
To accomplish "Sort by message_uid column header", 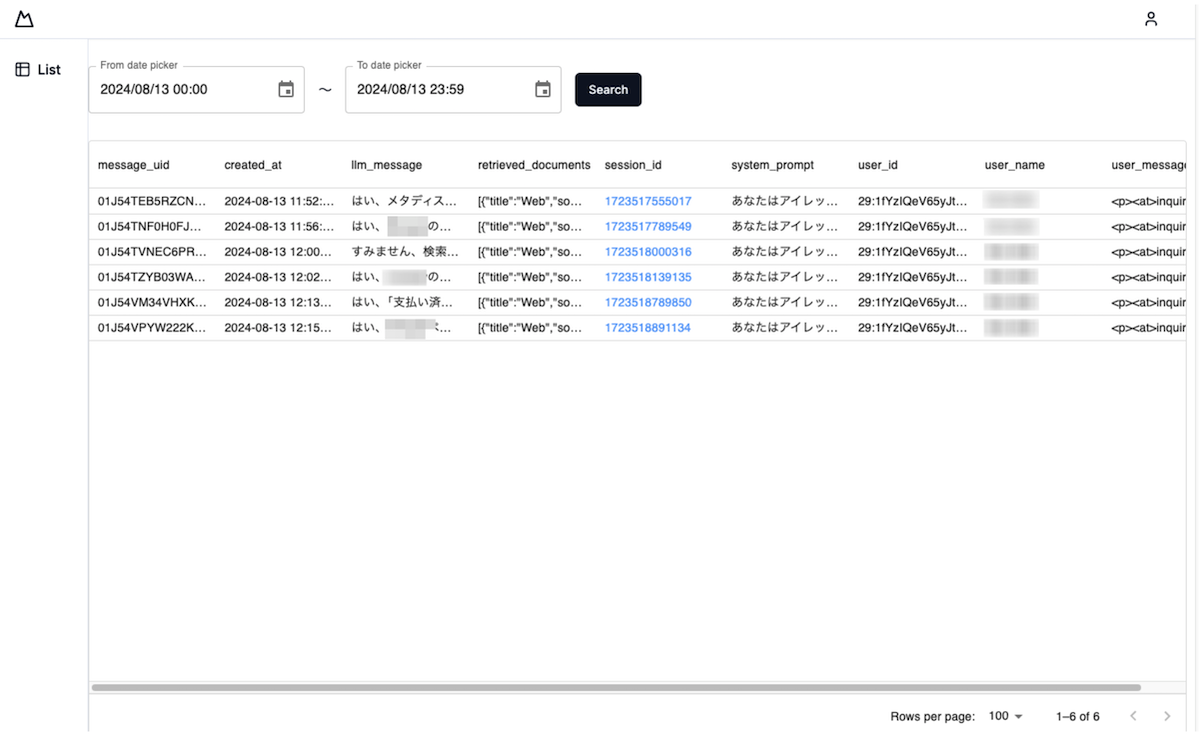I will pos(133,165).
